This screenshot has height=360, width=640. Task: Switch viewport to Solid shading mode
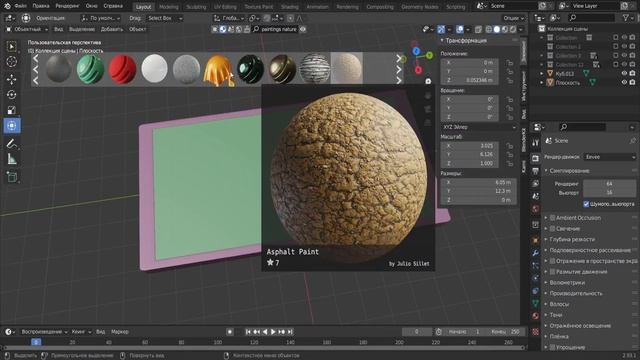point(497,29)
